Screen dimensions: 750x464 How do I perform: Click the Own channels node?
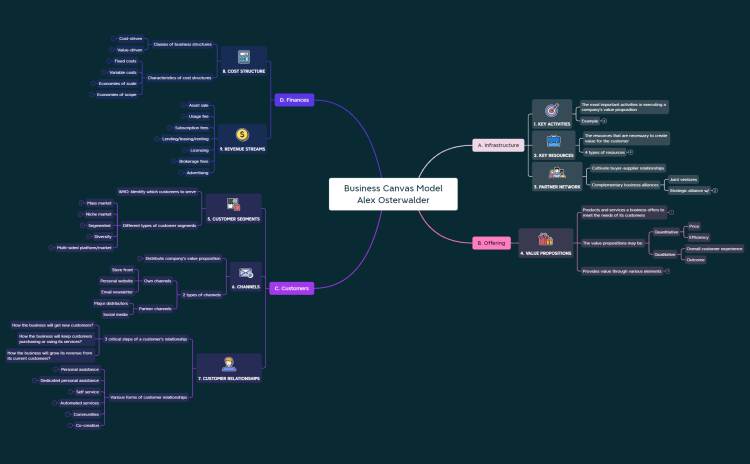(157, 281)
